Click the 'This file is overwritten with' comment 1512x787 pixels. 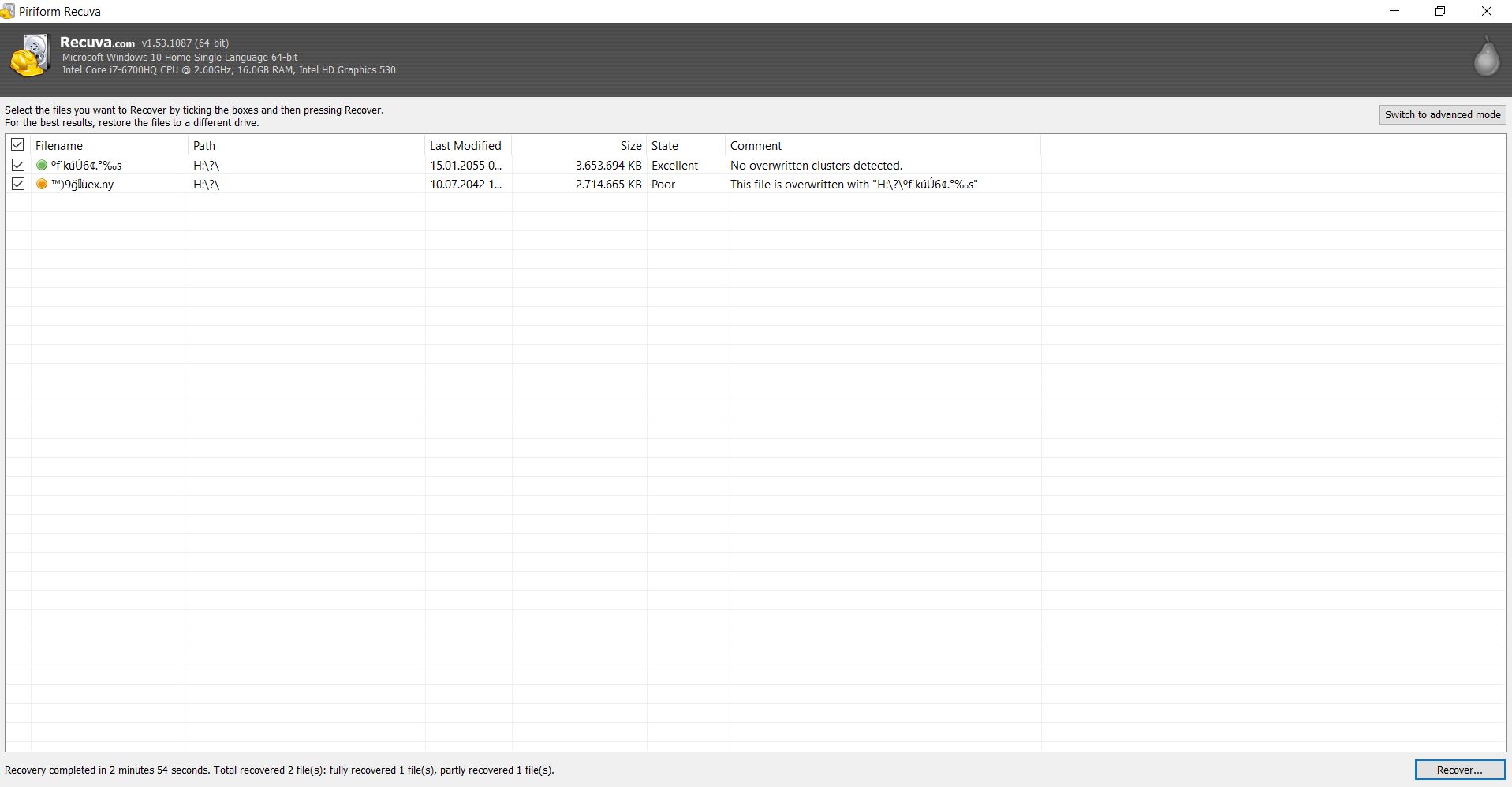(854, 185)
